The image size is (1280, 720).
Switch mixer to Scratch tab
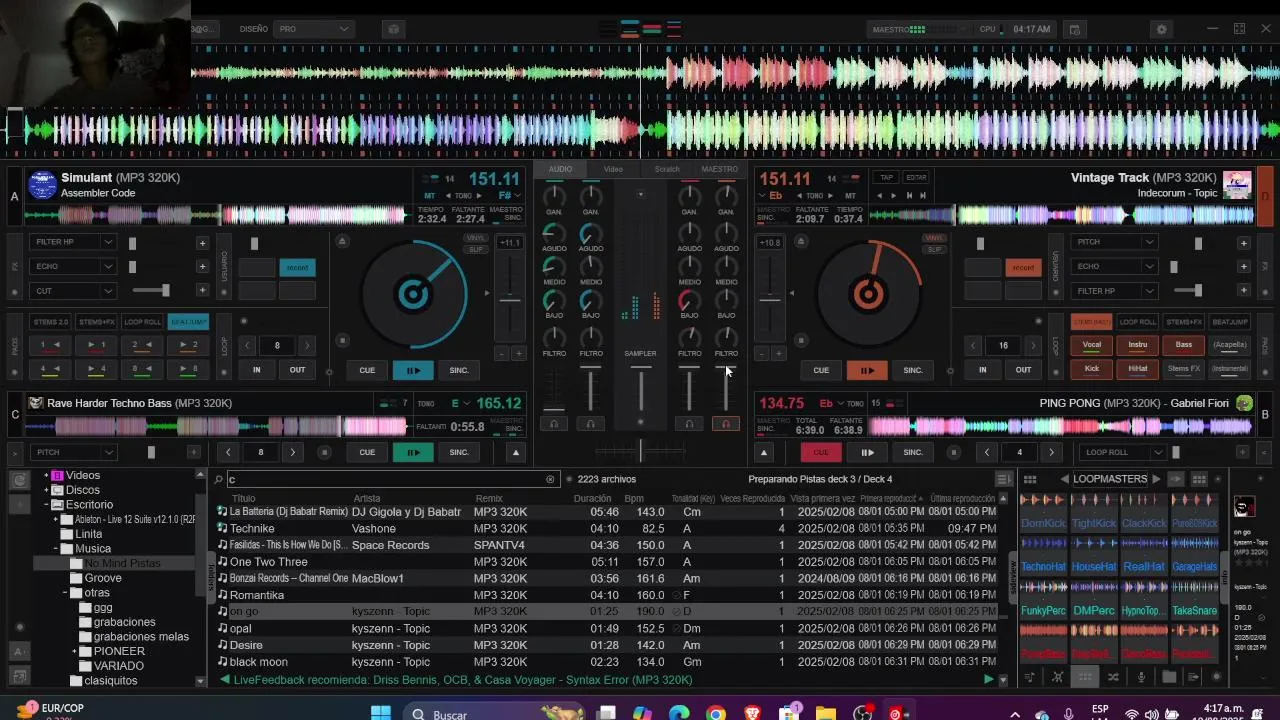coord(667,169)
